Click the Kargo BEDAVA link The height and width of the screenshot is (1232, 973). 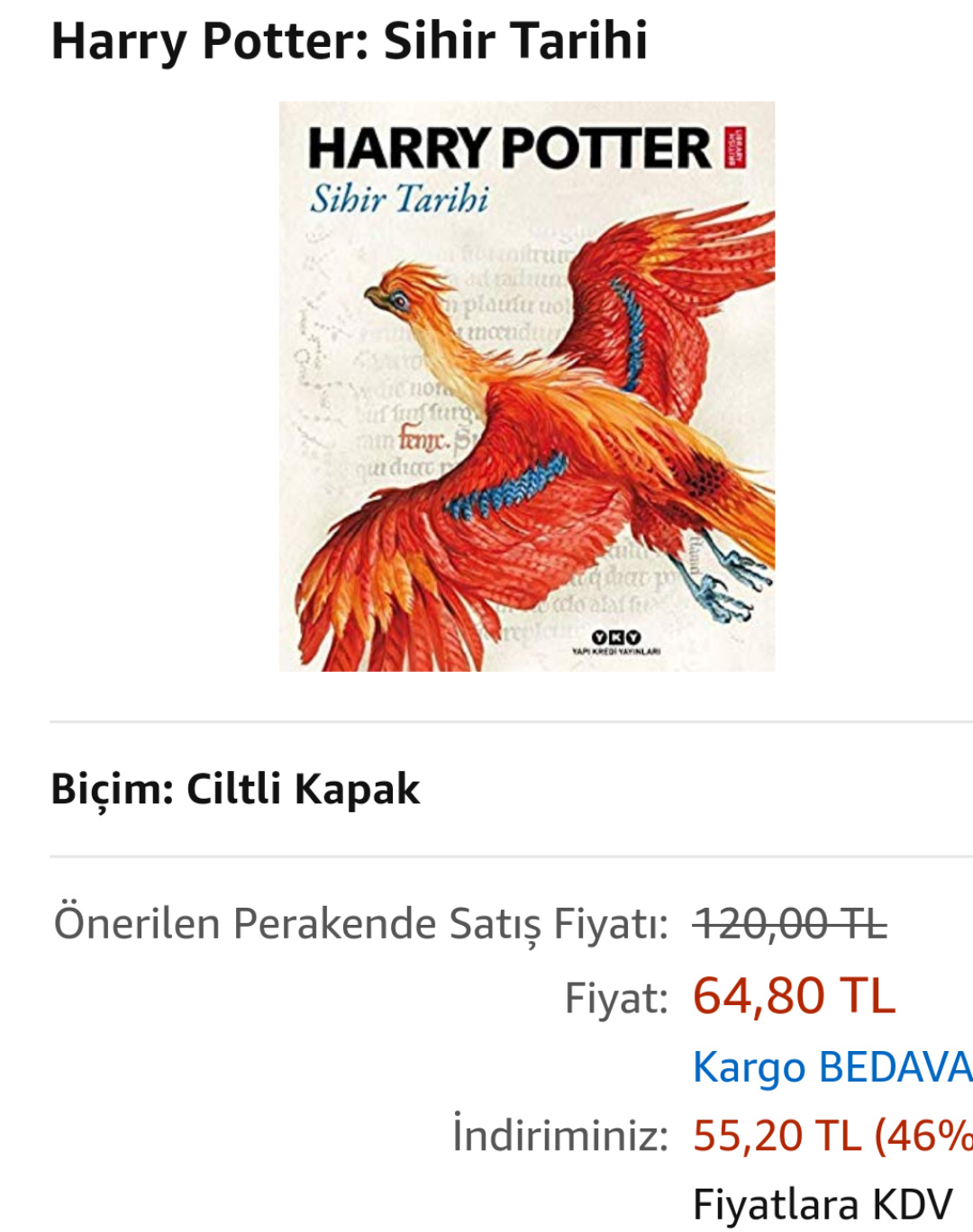[x=832, y=1067]
